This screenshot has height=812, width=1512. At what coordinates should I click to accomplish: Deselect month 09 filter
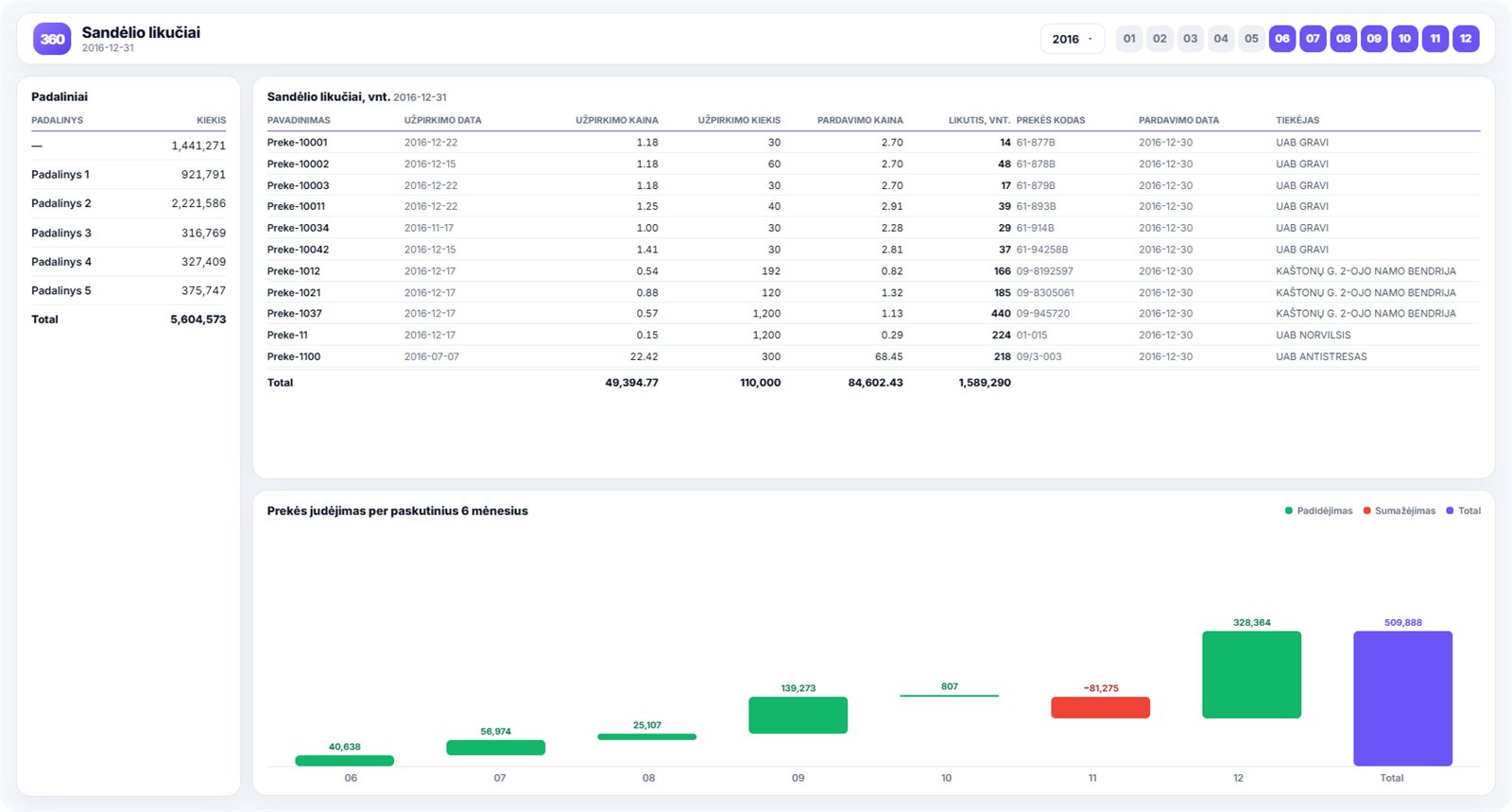click(x=1374, y=39)
